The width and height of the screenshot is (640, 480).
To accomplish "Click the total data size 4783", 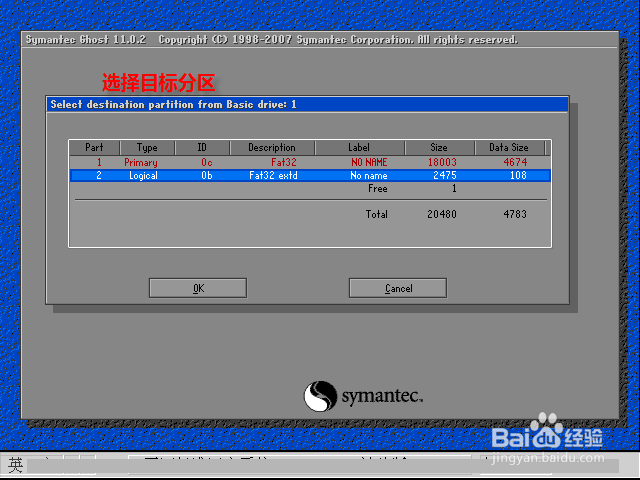I will [x=515, y=214].
